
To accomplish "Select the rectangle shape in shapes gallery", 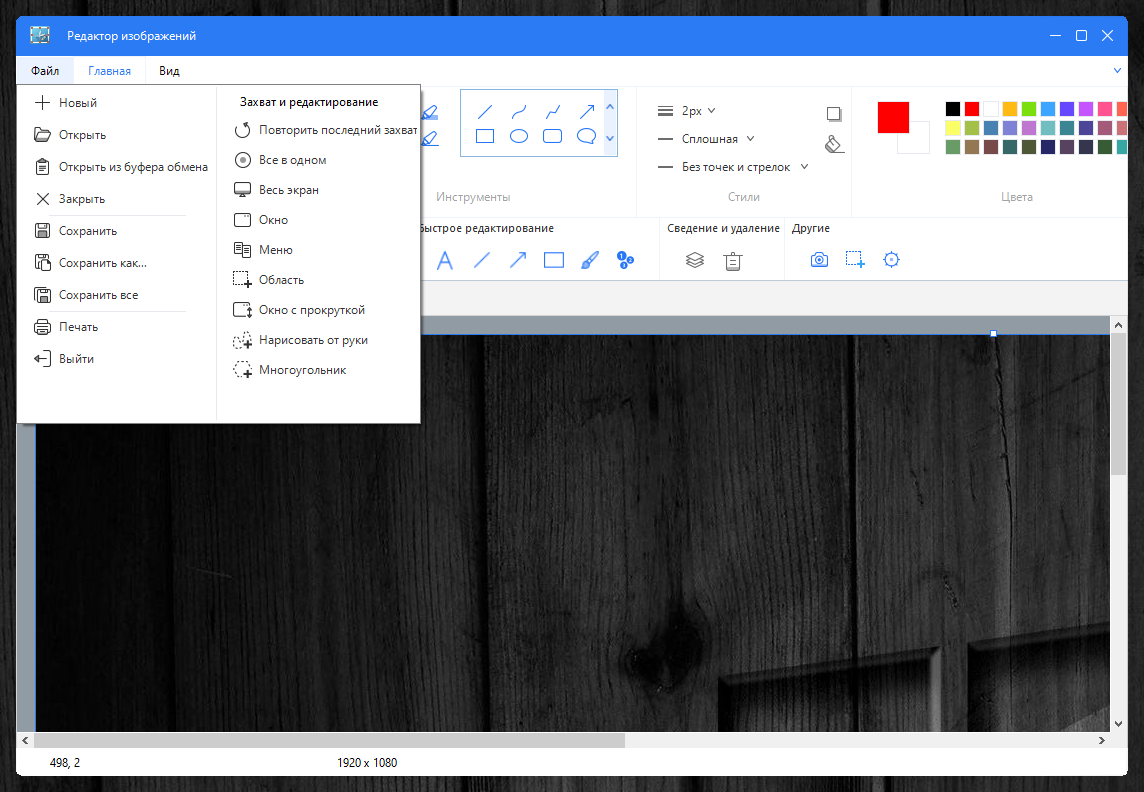I will (484, 136).
